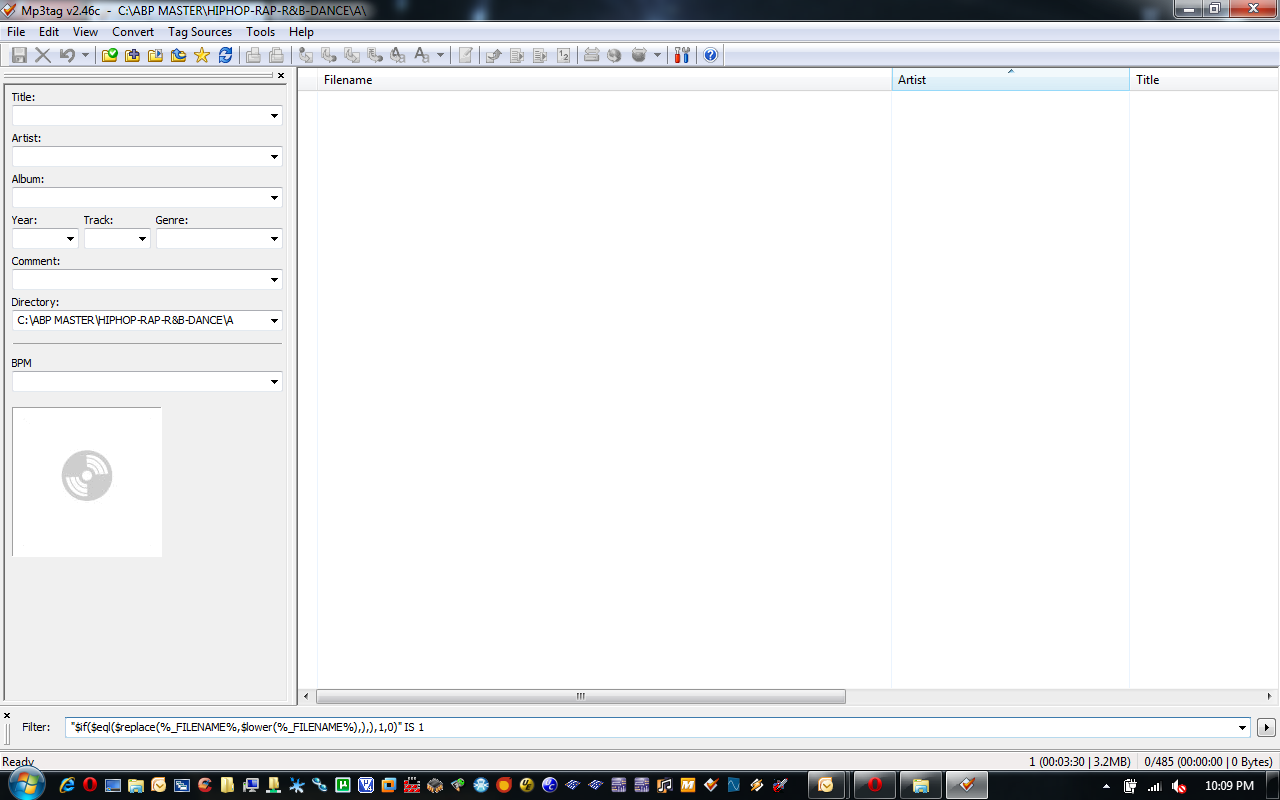Open the Tag Sources menu
The height and width of the screenshot is (800, 1280).
tap(200, 32)
